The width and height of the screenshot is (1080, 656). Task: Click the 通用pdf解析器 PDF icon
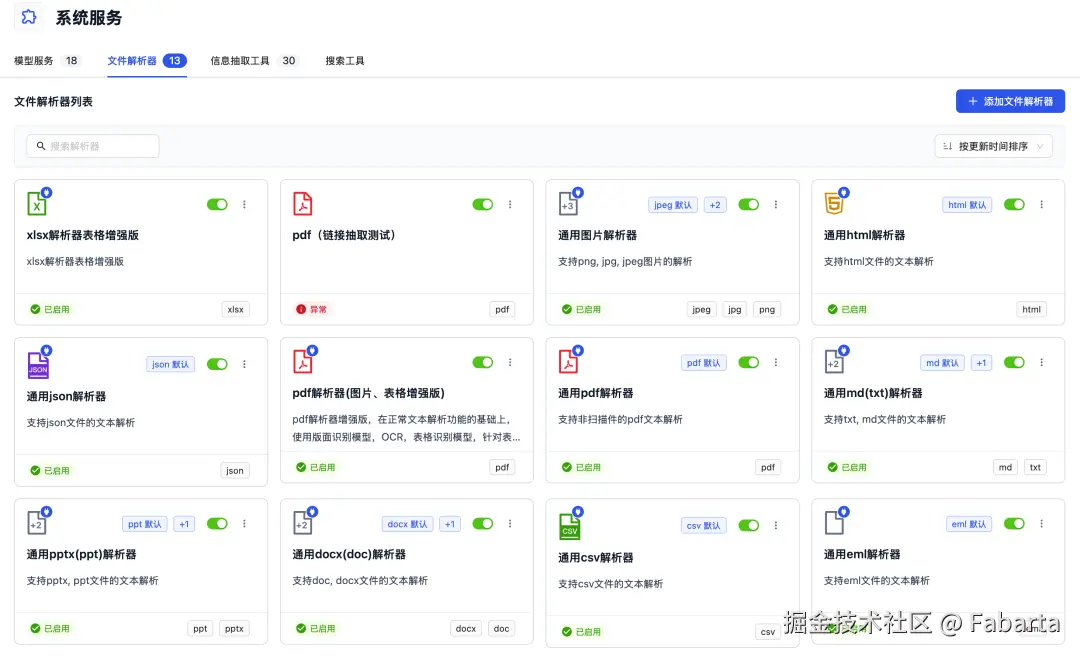click(569, 362)
